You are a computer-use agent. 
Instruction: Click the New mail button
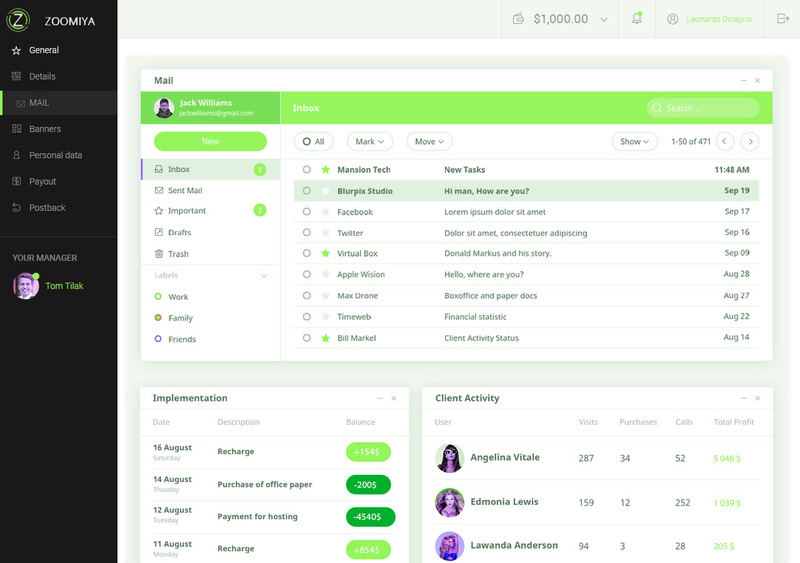pyautogui.click(x=210, y=141)
